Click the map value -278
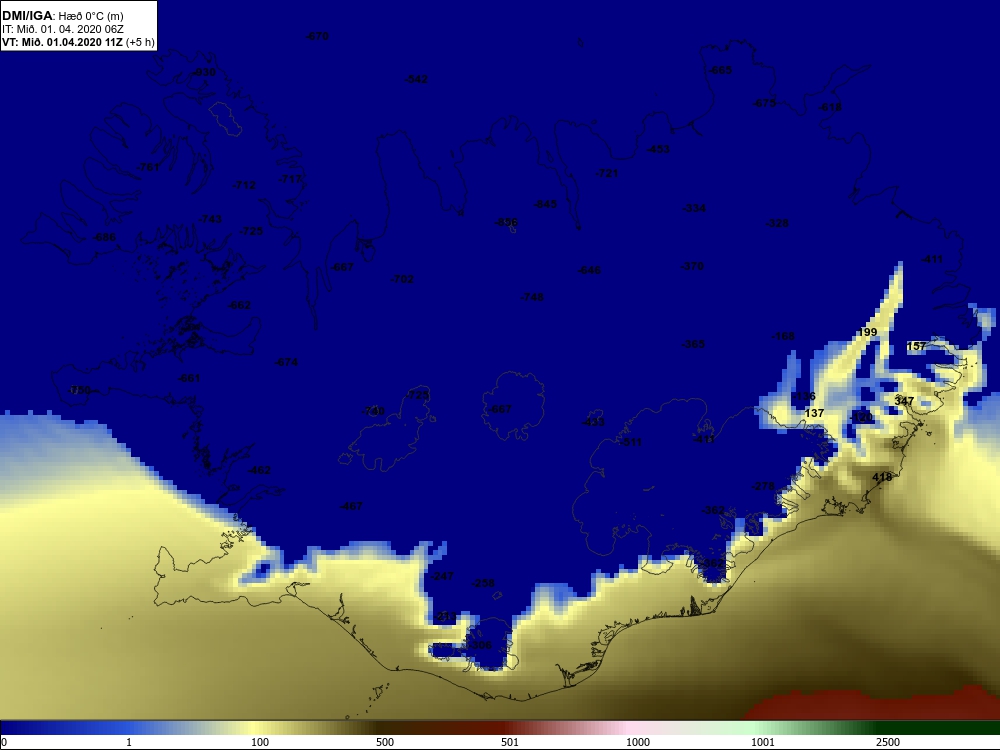The width and height of the screenshot is (1000, 750). click(x=764, y=486)
